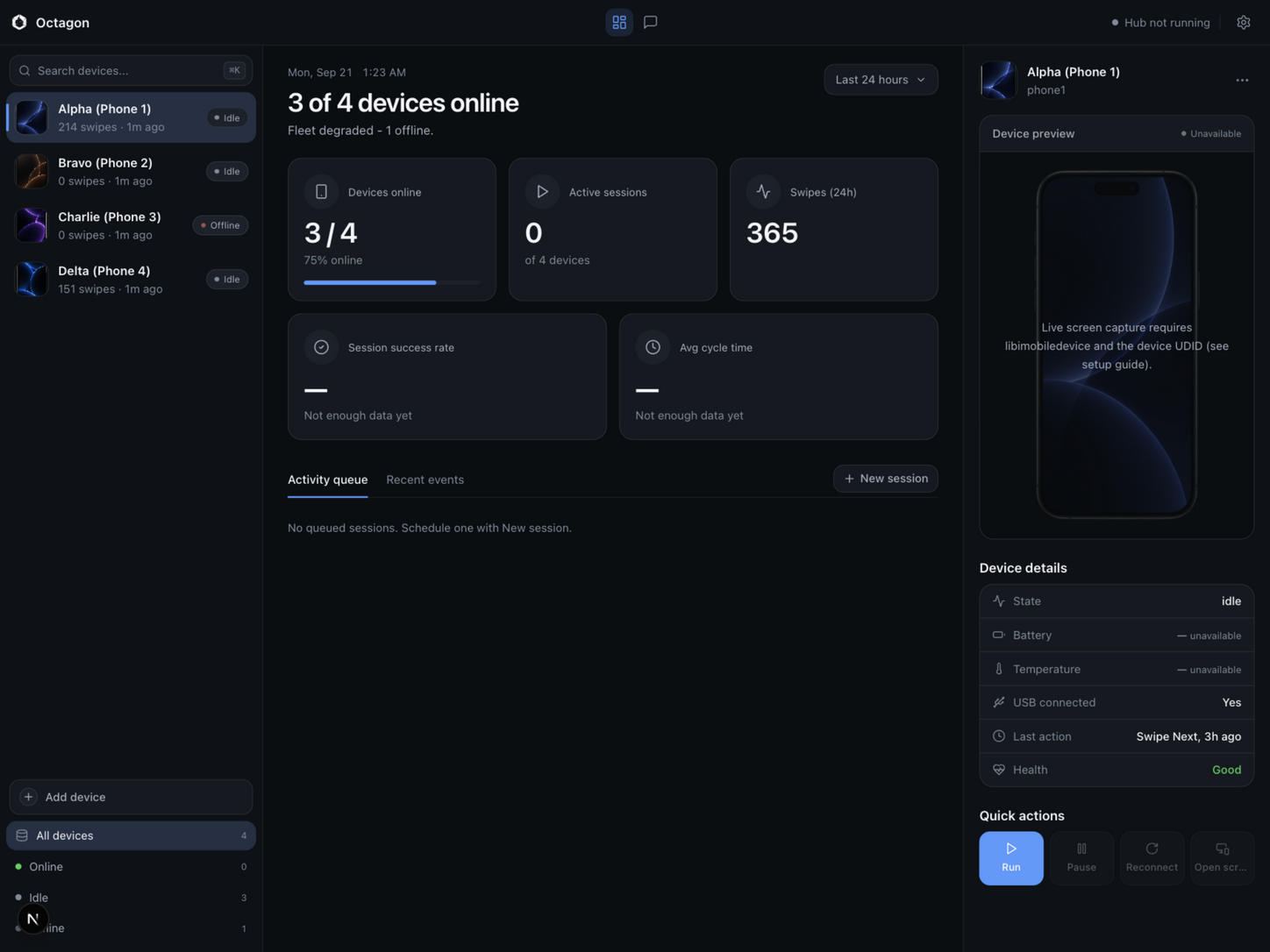The height and width of the screenshot is (952, 1270).
Task: Click the Open screen quick action
Action: (x=1222, y=858)
